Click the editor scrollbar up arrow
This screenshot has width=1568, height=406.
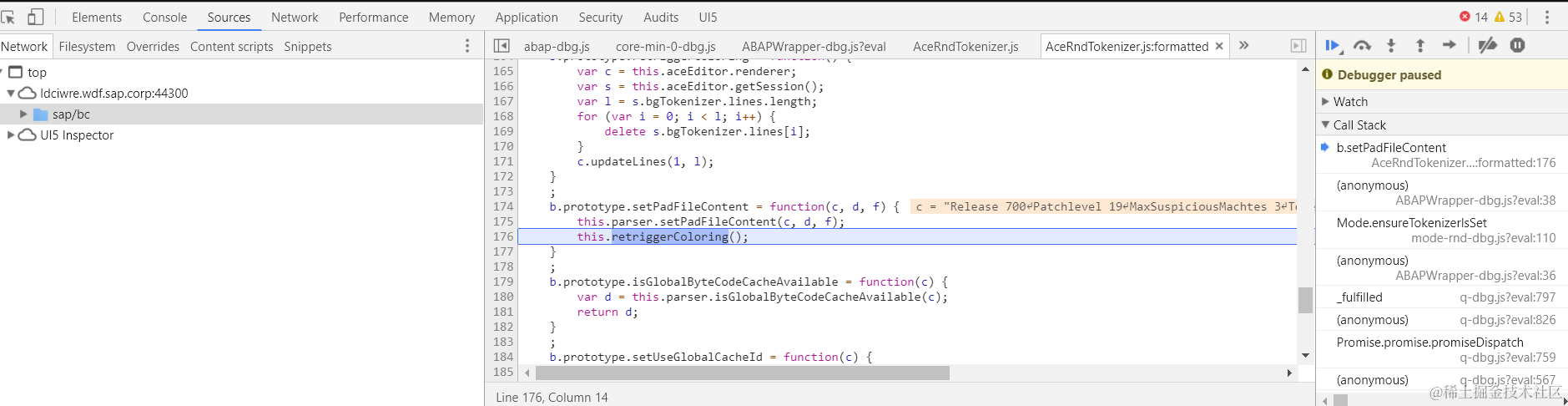[1305, 69]
